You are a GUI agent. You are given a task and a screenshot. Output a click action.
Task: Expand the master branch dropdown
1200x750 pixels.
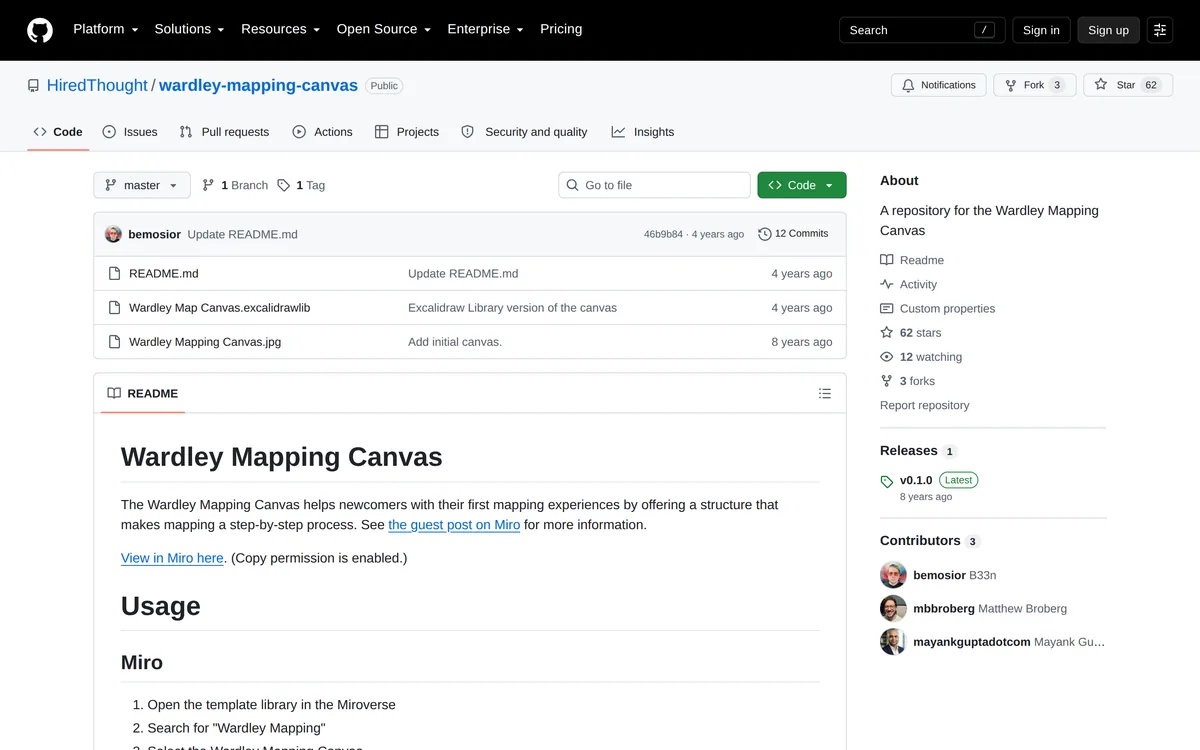[x=142, y=185]
